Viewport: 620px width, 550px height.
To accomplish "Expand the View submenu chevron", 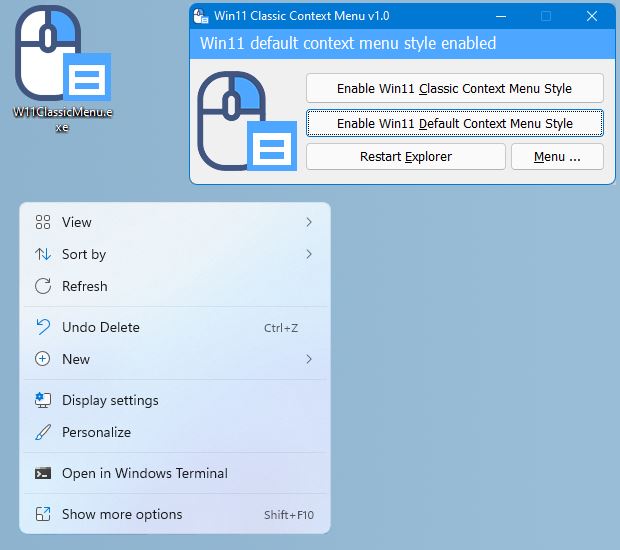I will [309, 222].
